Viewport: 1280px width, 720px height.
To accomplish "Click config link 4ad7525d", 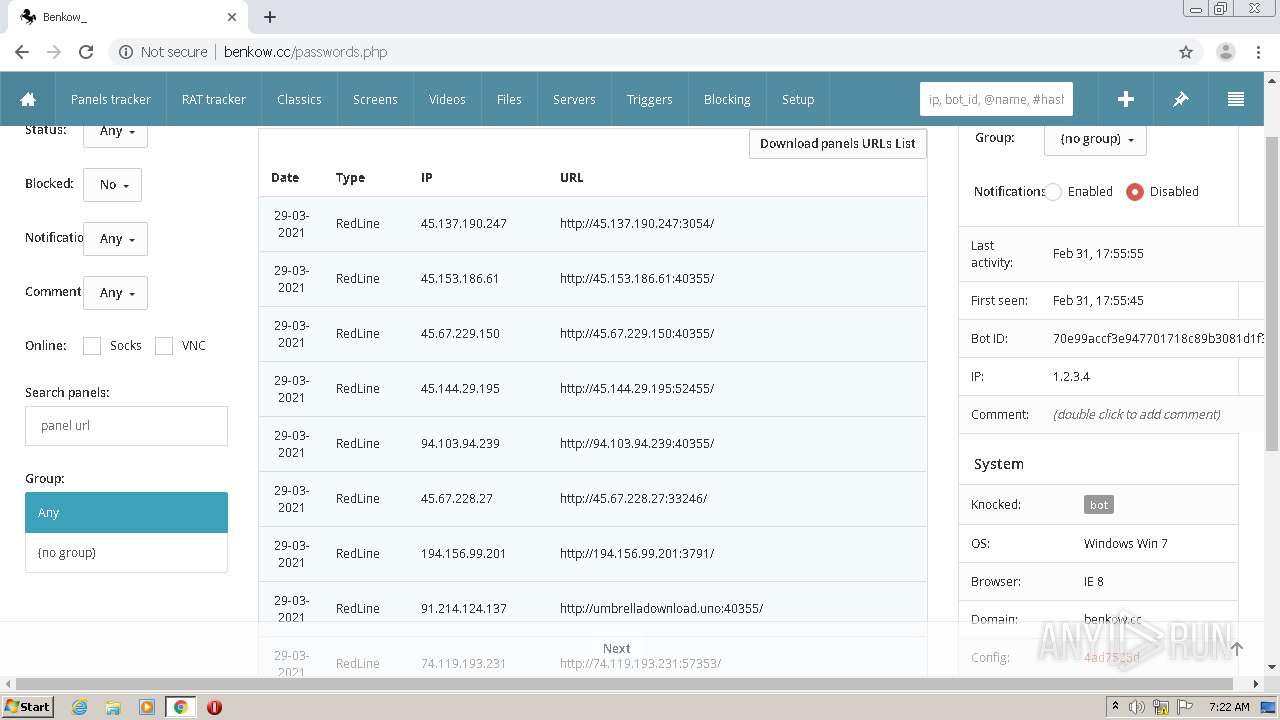I will tap(1112, 658).
